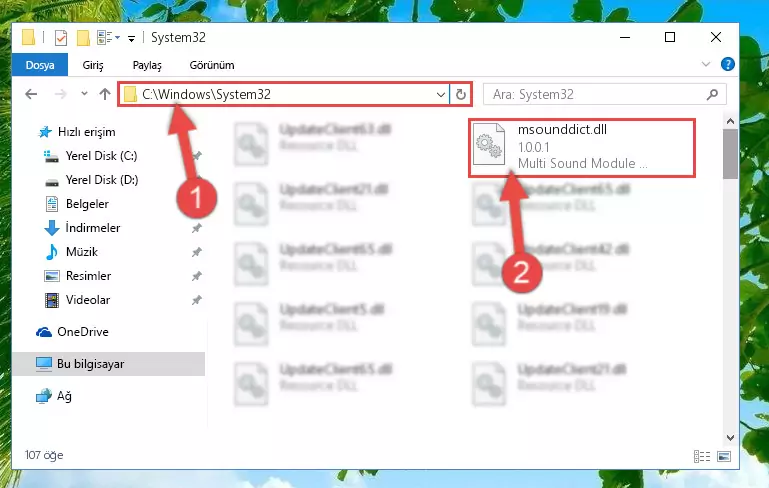Switch to the Paylaş ribbon tab

[147, 65]
